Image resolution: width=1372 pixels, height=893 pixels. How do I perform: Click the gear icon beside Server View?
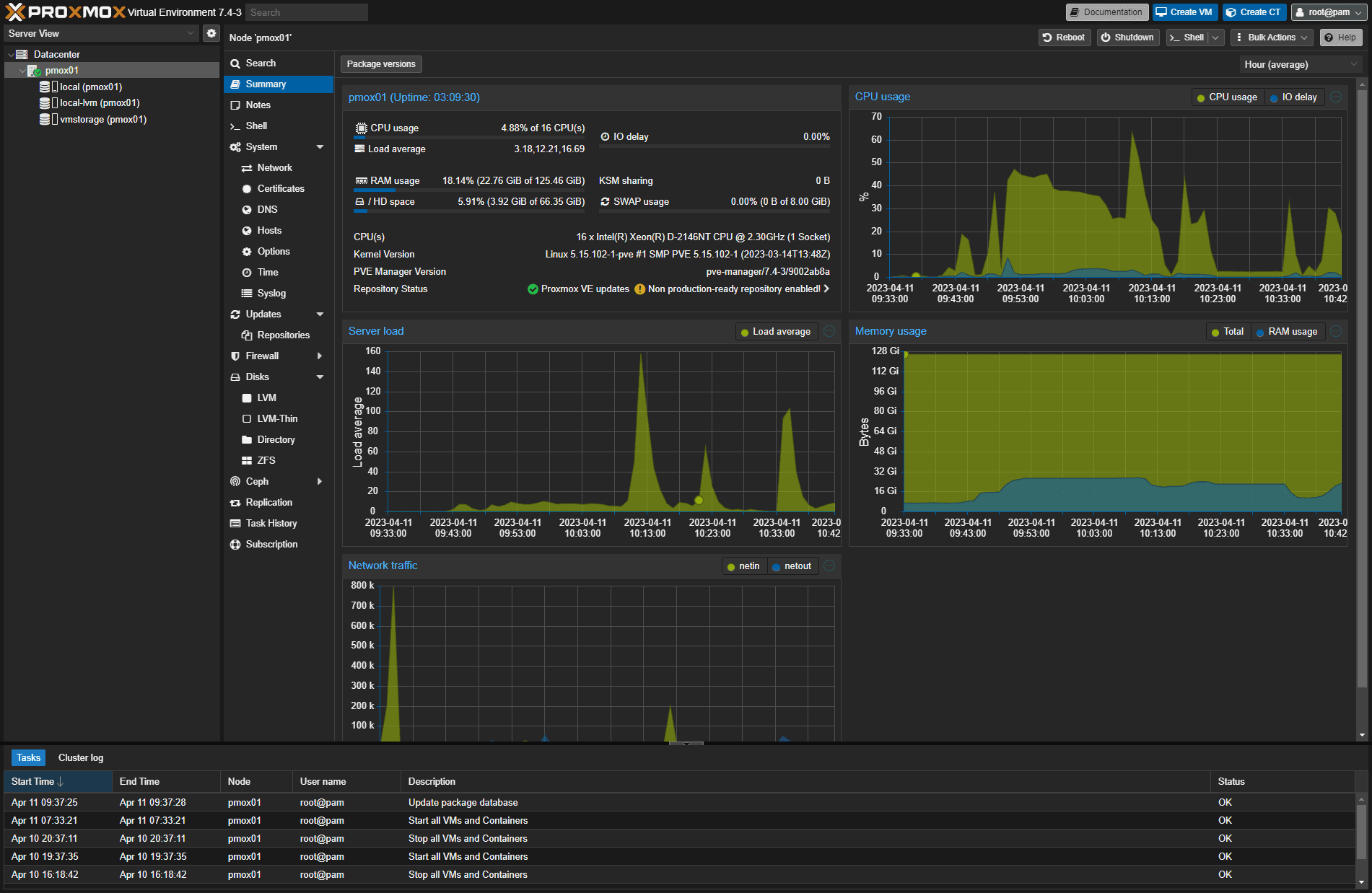pos(211,33)
